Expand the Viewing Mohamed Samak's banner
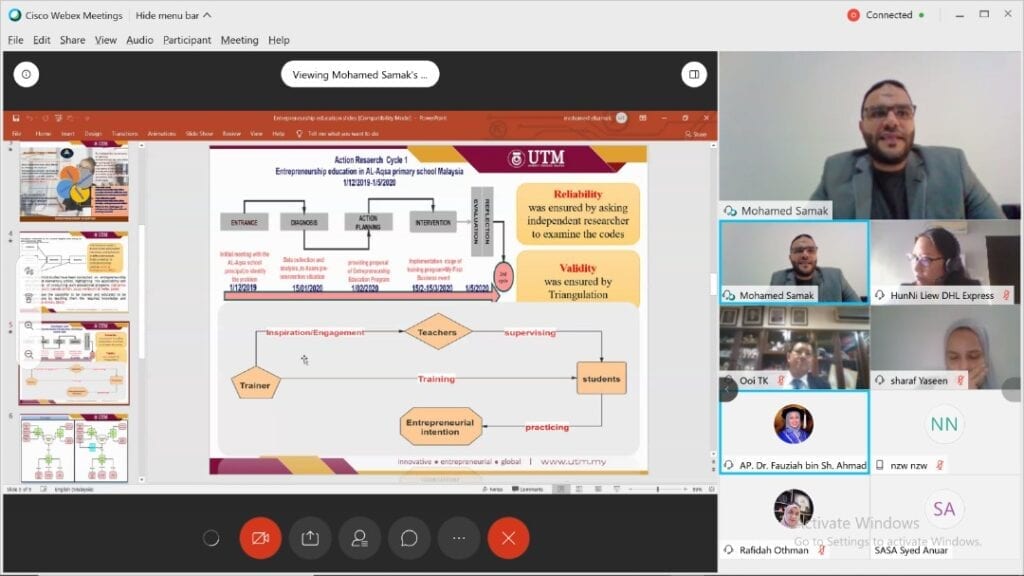The width and height of the screenshot is (1024, 576). (x=359, y=74)
